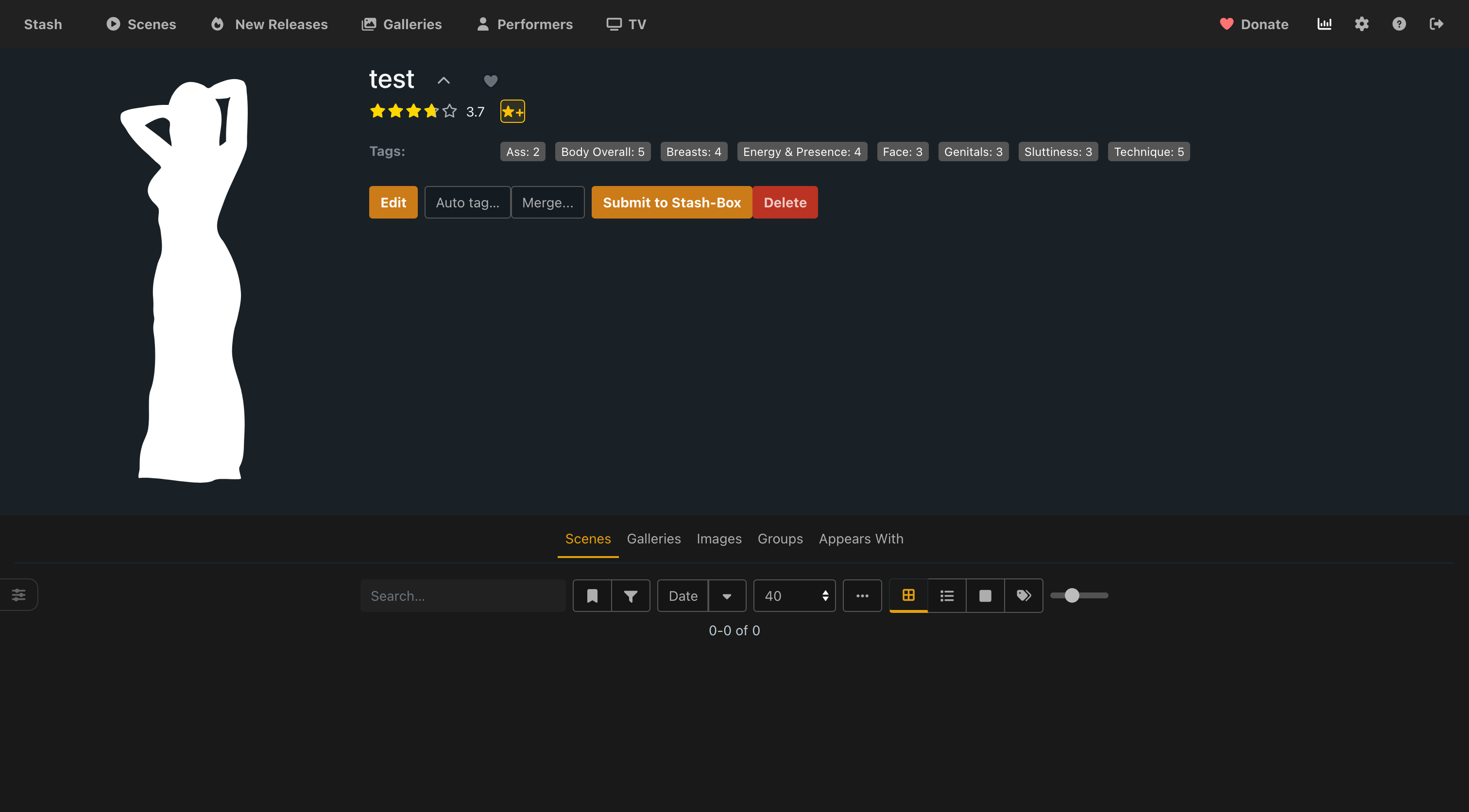Click the logout icon
The width and height of the screenshot is (1469, 812).
(1436, 24)
